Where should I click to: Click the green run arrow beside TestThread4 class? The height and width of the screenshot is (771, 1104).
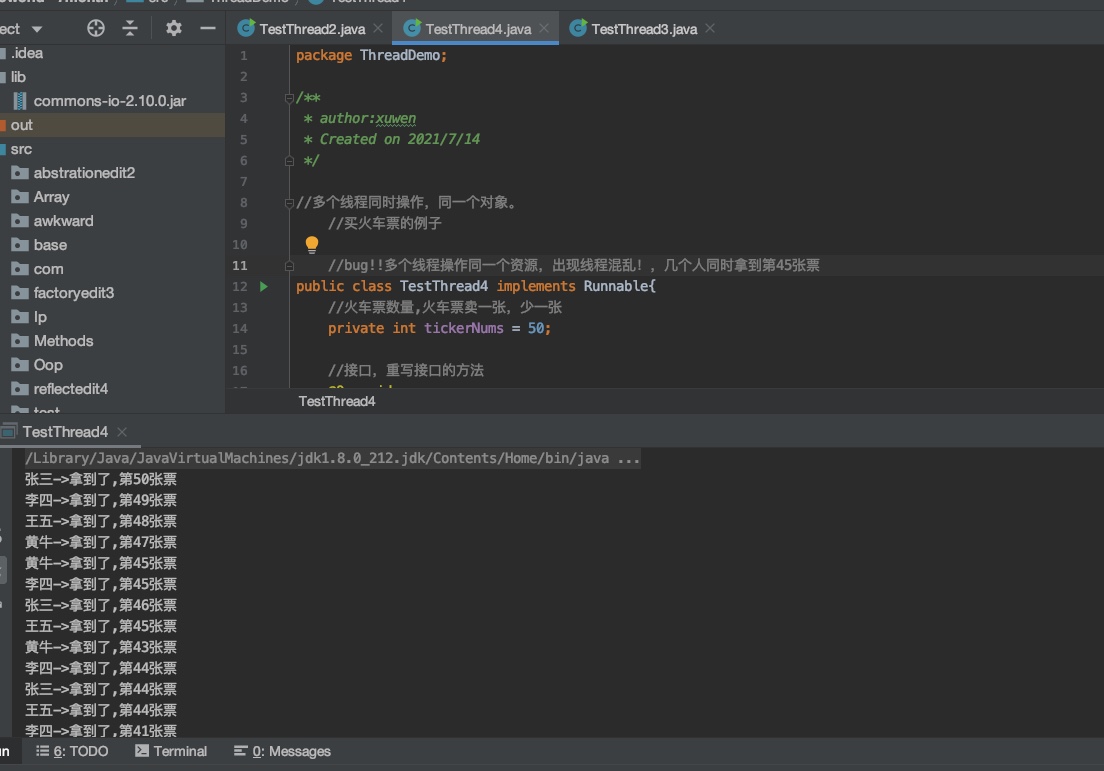click(264, 286)
